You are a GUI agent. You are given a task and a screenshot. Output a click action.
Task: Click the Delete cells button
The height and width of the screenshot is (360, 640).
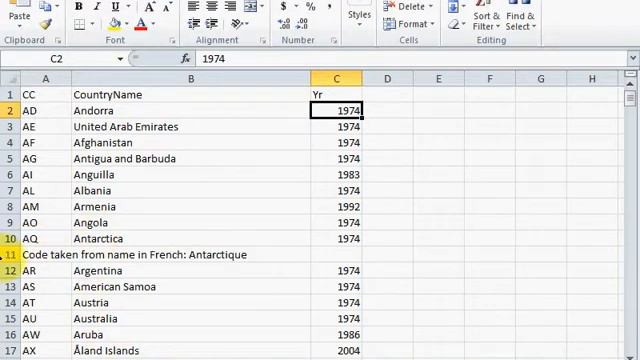tap(408, 7)
